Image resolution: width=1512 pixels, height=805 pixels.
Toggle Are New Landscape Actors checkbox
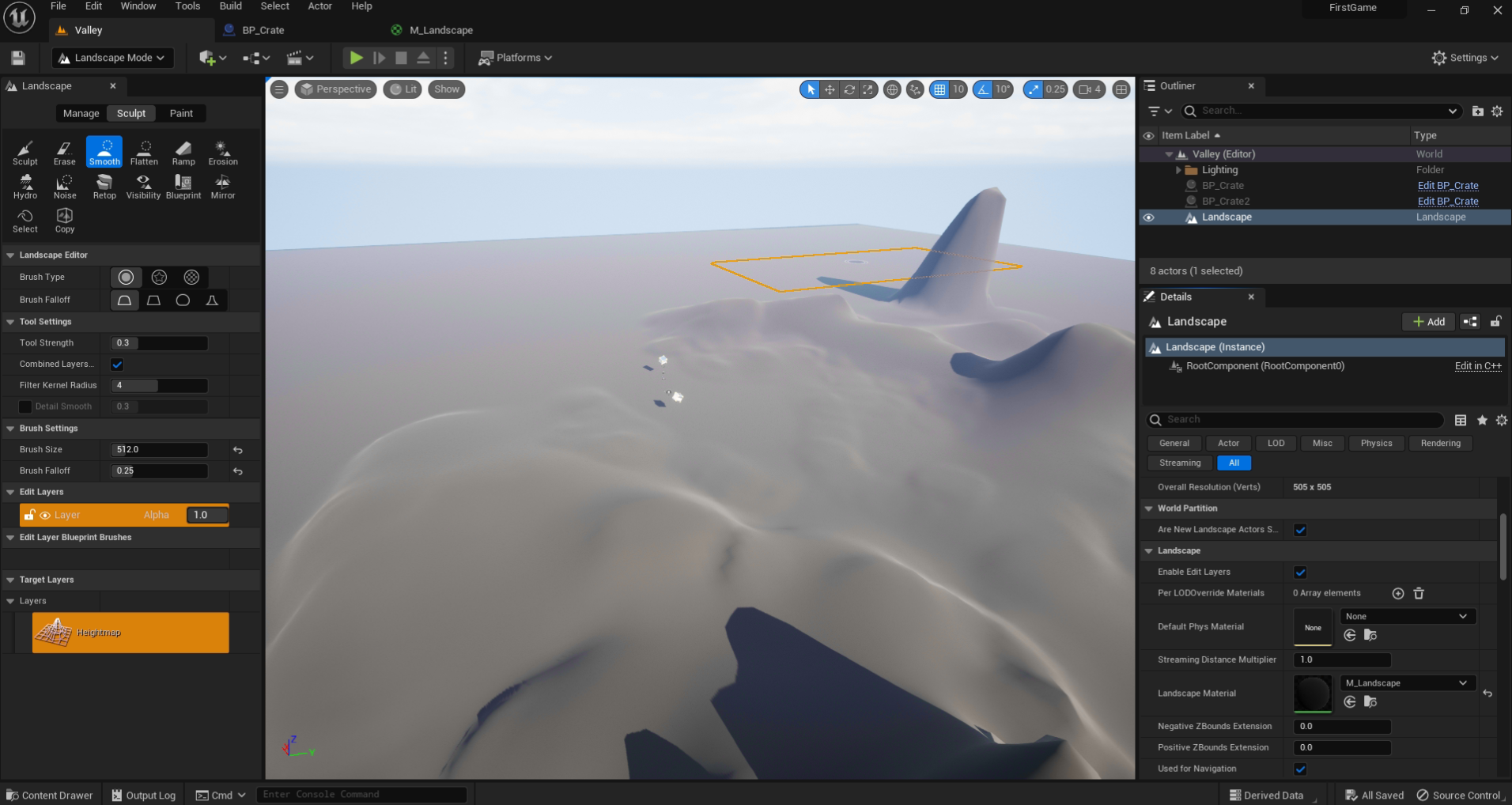pos(1300,530)
